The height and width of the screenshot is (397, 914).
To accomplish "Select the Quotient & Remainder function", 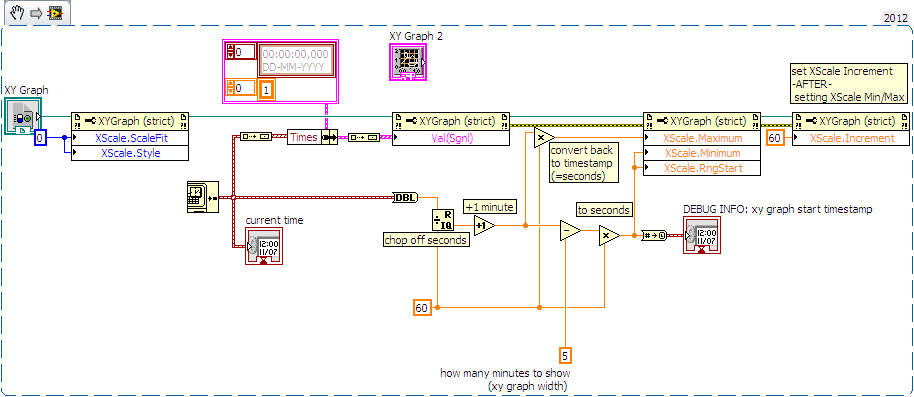I will tap(443, 221).
